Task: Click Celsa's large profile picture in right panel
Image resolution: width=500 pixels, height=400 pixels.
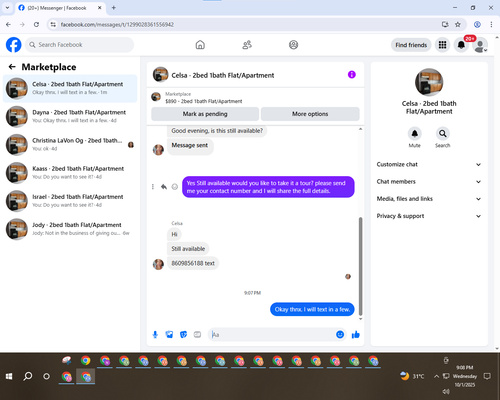Action: tap(429, 82)
